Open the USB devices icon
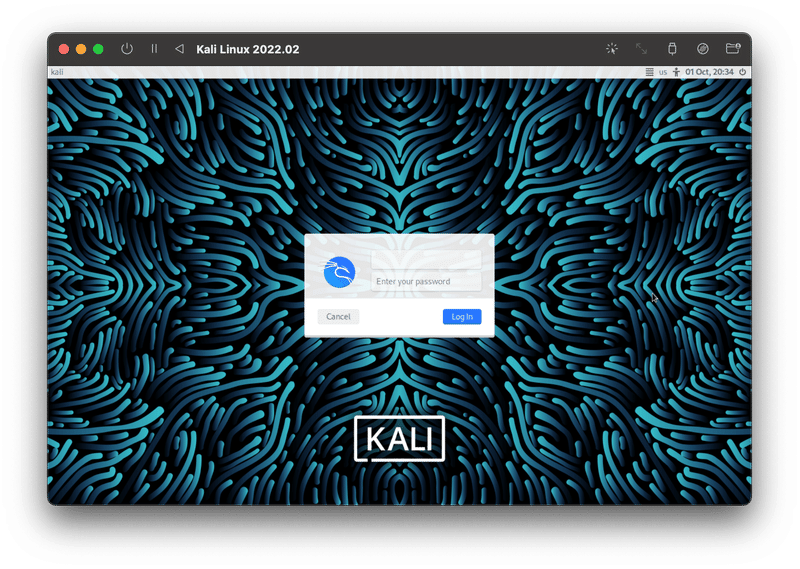 pos(672,48)
